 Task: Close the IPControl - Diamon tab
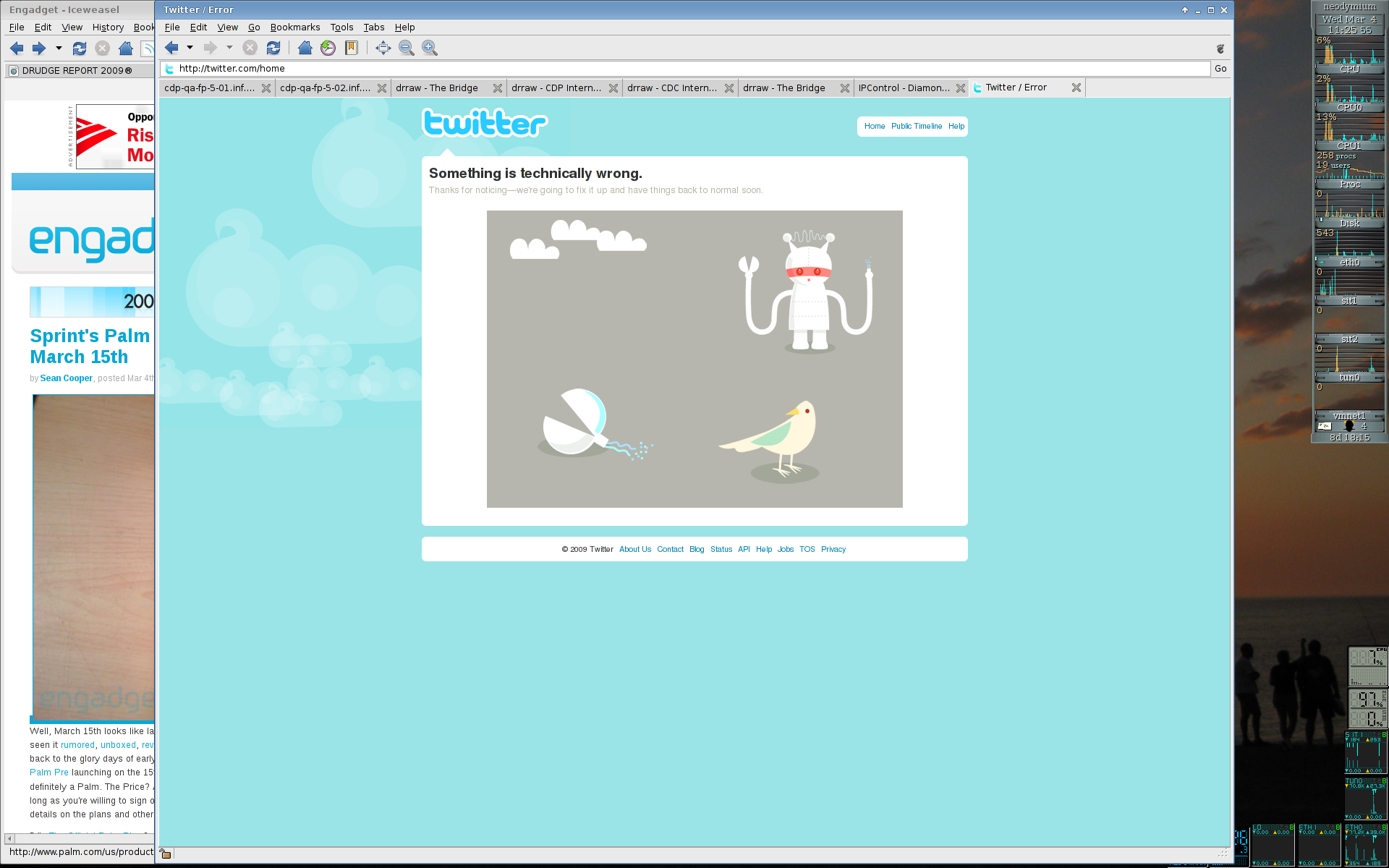[x=961, y=88]
